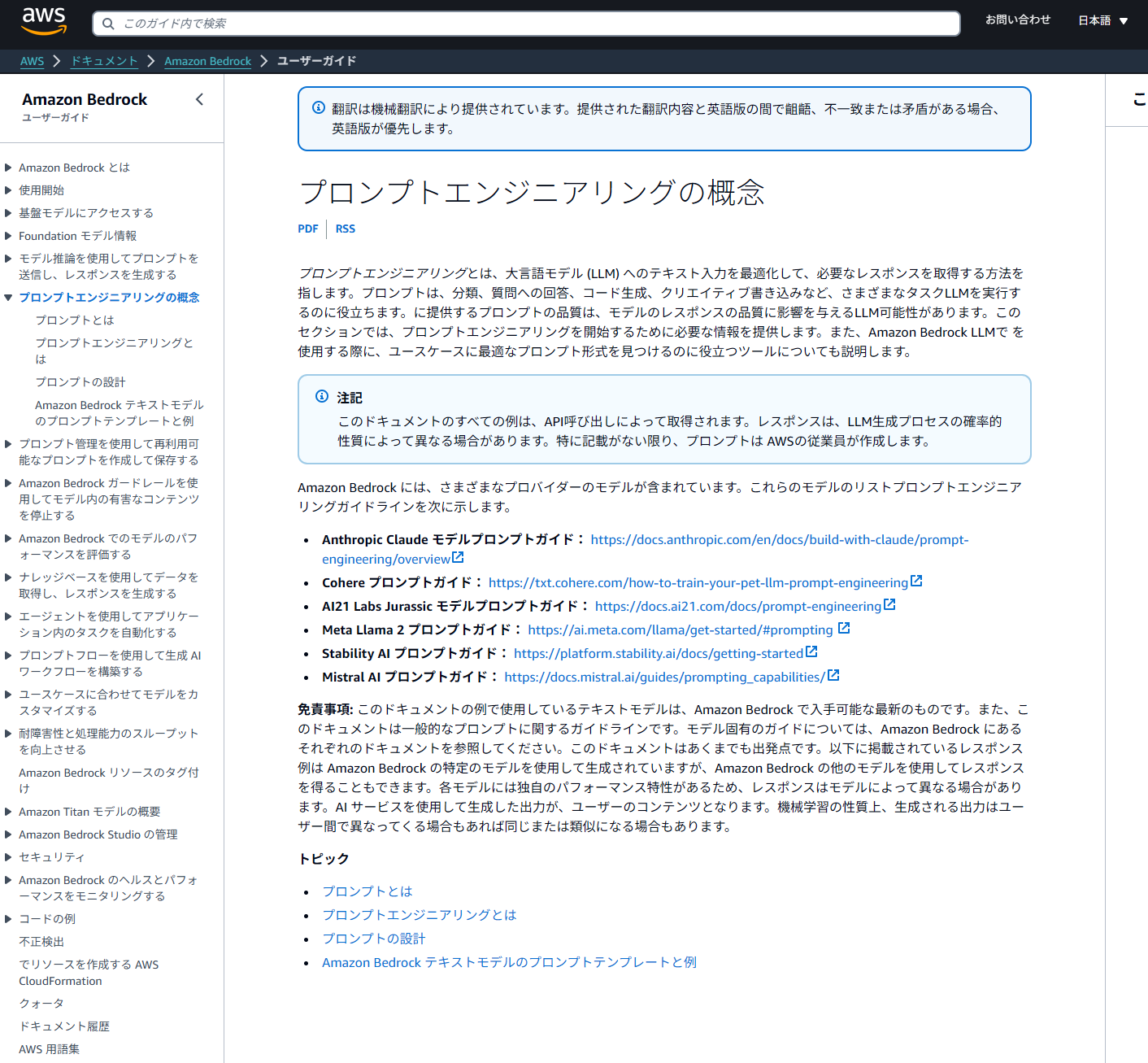
Task: Click the search magnifier icon
Action: pyautogui.click(x=108, y=24)
